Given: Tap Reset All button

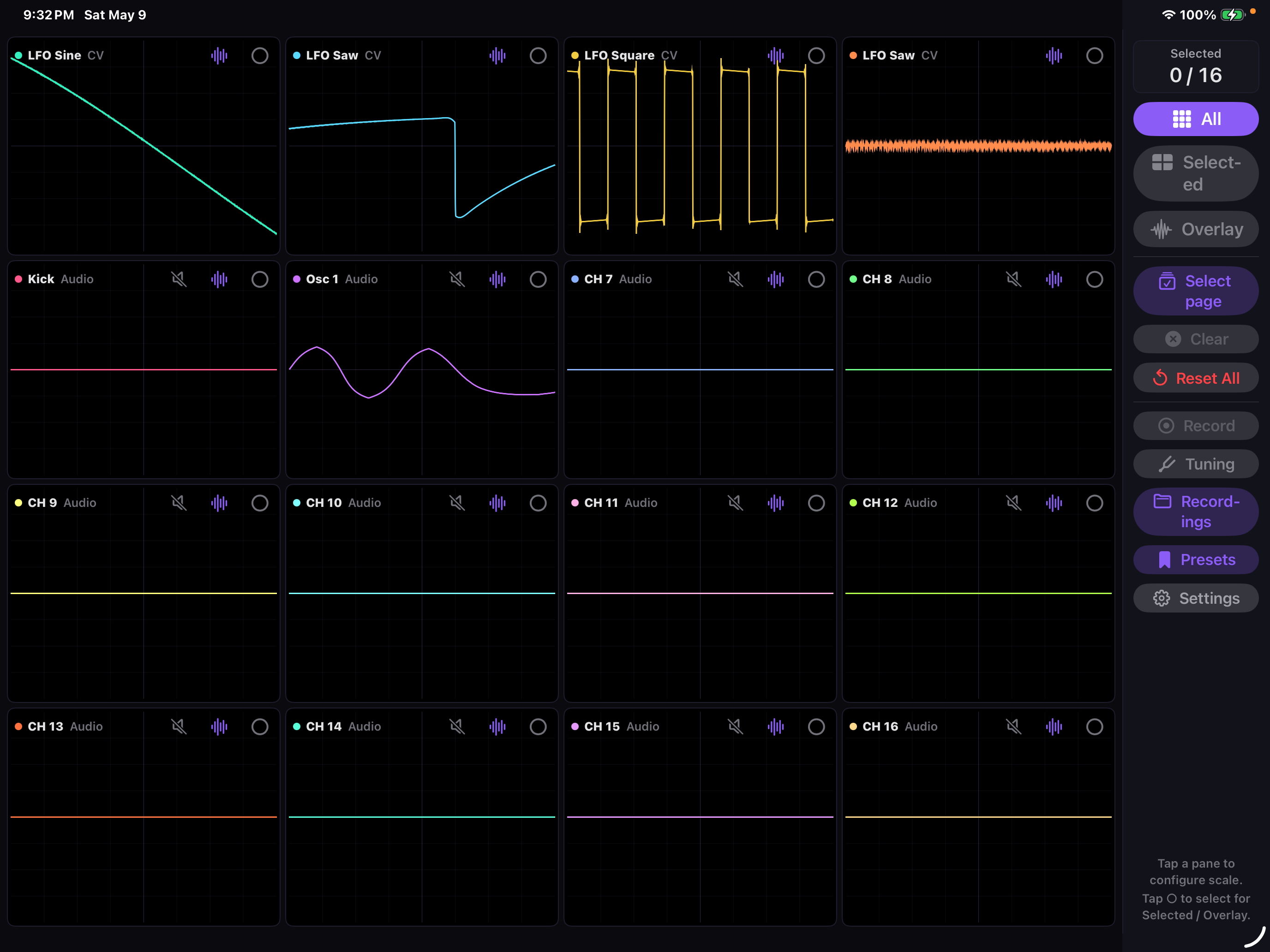Looking at the screenshot, I should pos(1195,378).
